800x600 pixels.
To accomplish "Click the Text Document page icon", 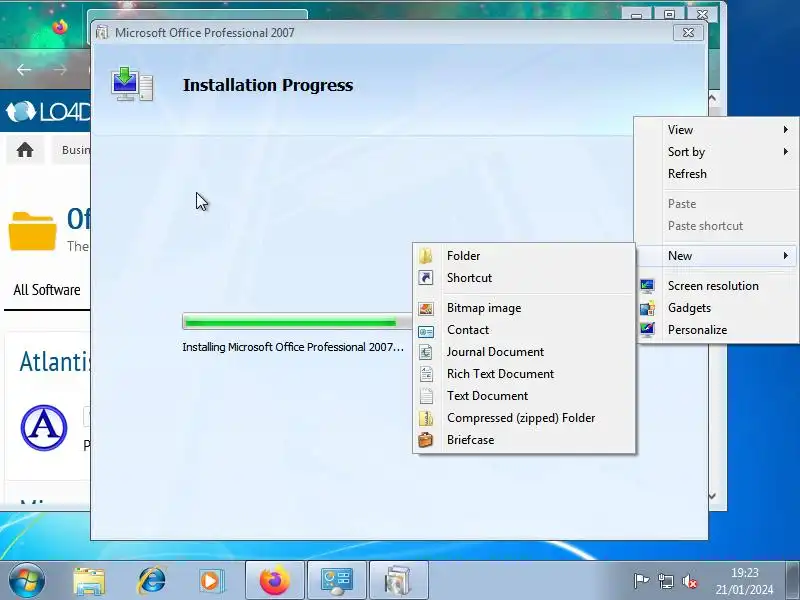I will (426, 395).
